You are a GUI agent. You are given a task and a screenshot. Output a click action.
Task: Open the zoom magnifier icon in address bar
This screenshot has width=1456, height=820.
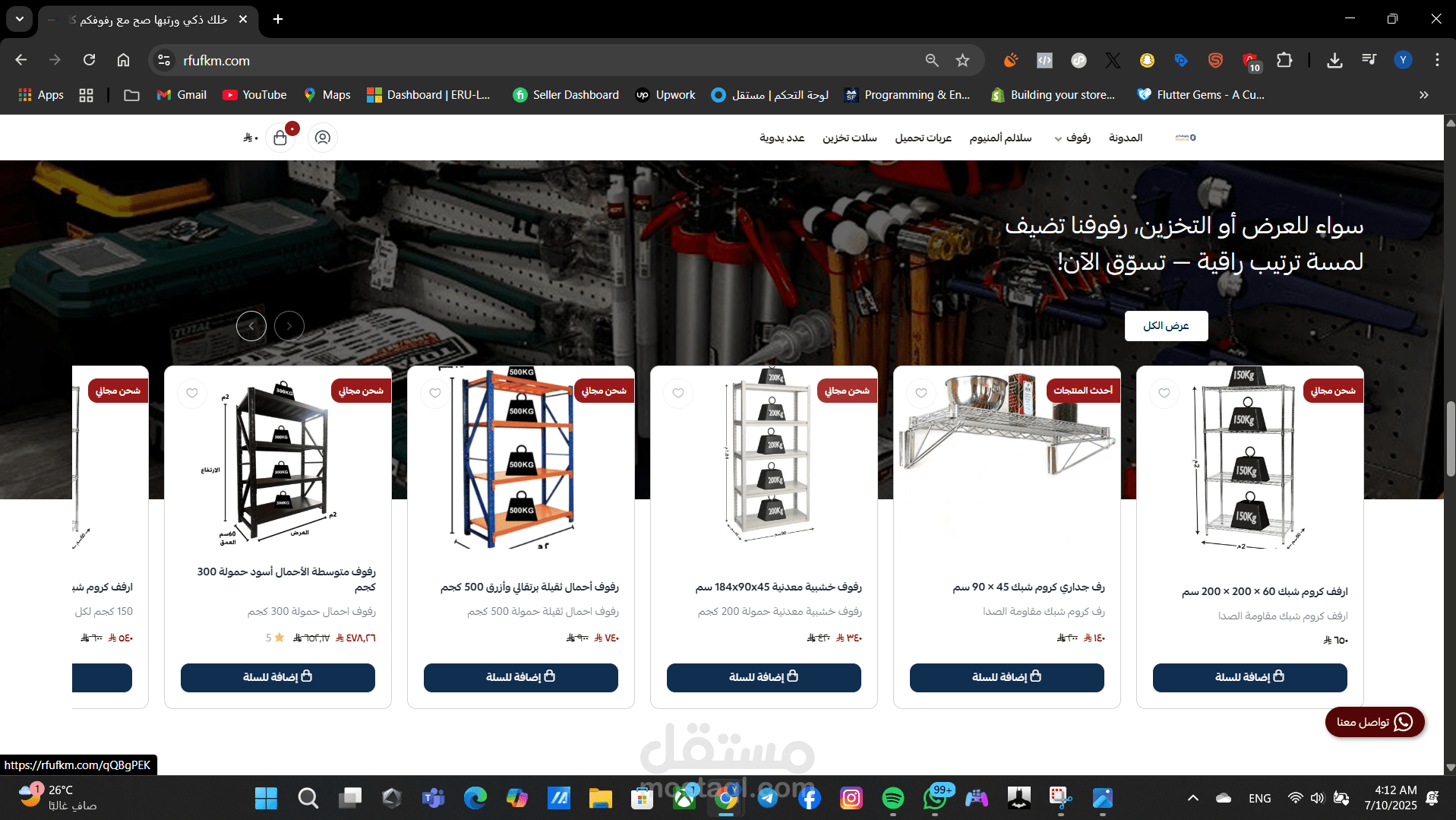[x=932, y=60]
